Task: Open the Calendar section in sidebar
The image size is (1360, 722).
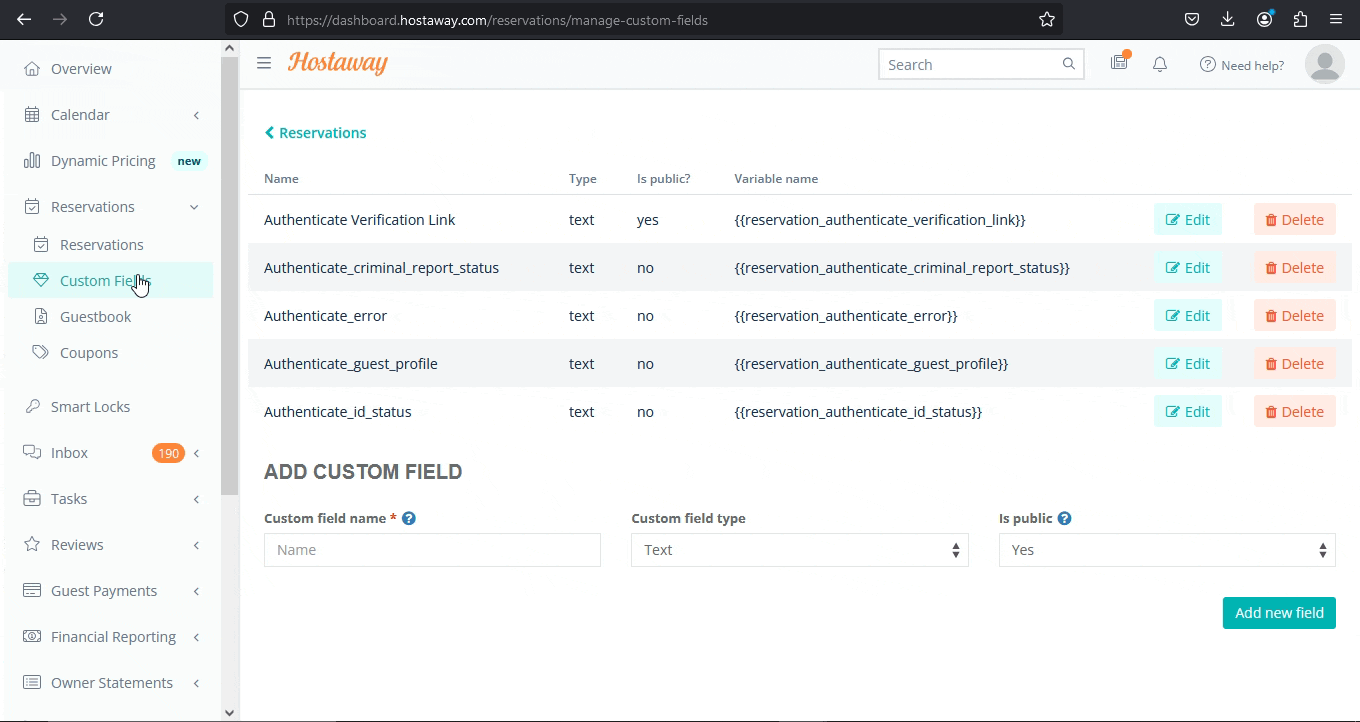Action: tap(80, 114)
